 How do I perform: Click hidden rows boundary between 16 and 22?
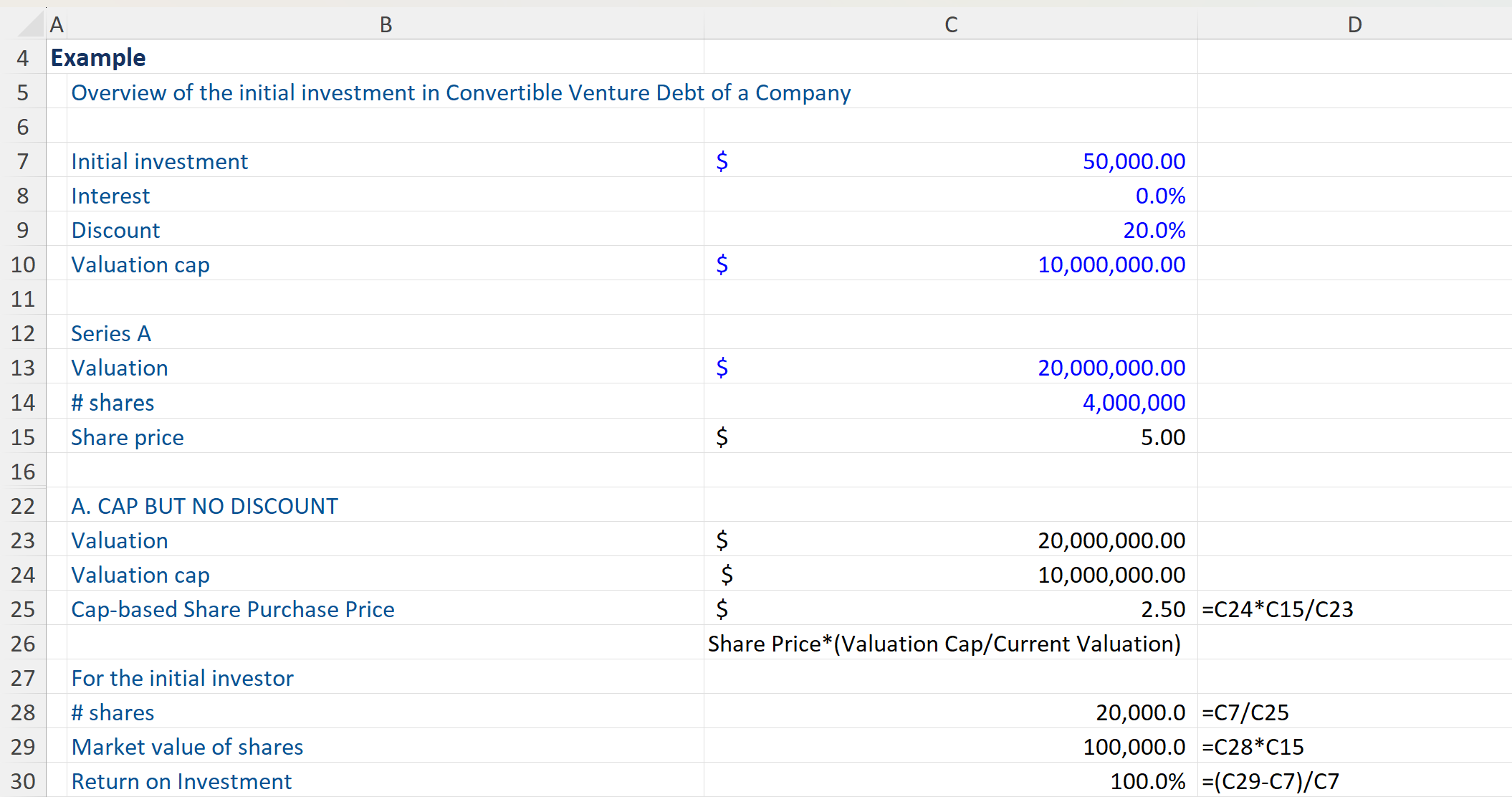tap(23, 488)
